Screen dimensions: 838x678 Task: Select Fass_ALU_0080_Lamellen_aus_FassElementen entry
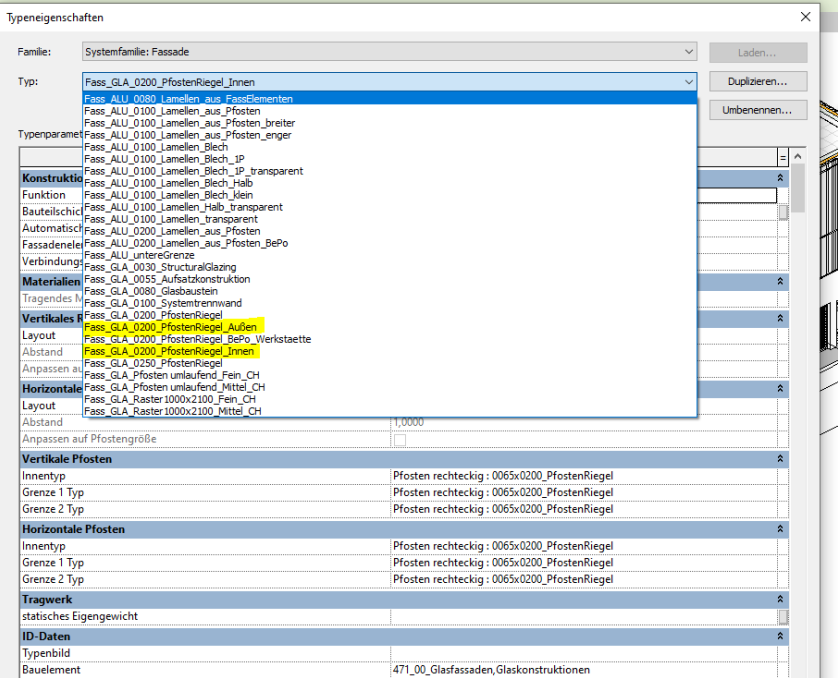188,99
